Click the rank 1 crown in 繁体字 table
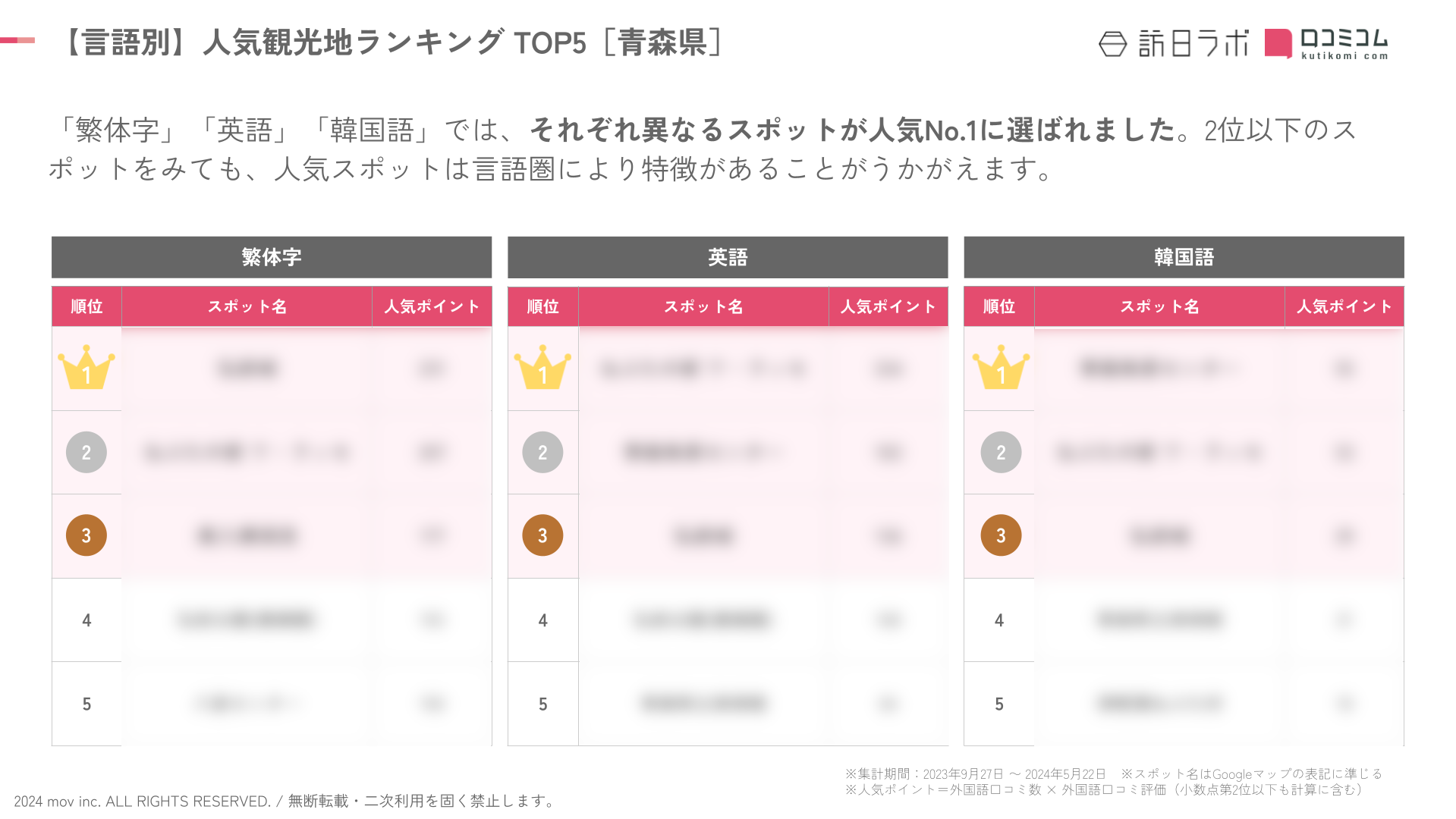This screenshot has height=819, width=1456. (x=86, y=369)
